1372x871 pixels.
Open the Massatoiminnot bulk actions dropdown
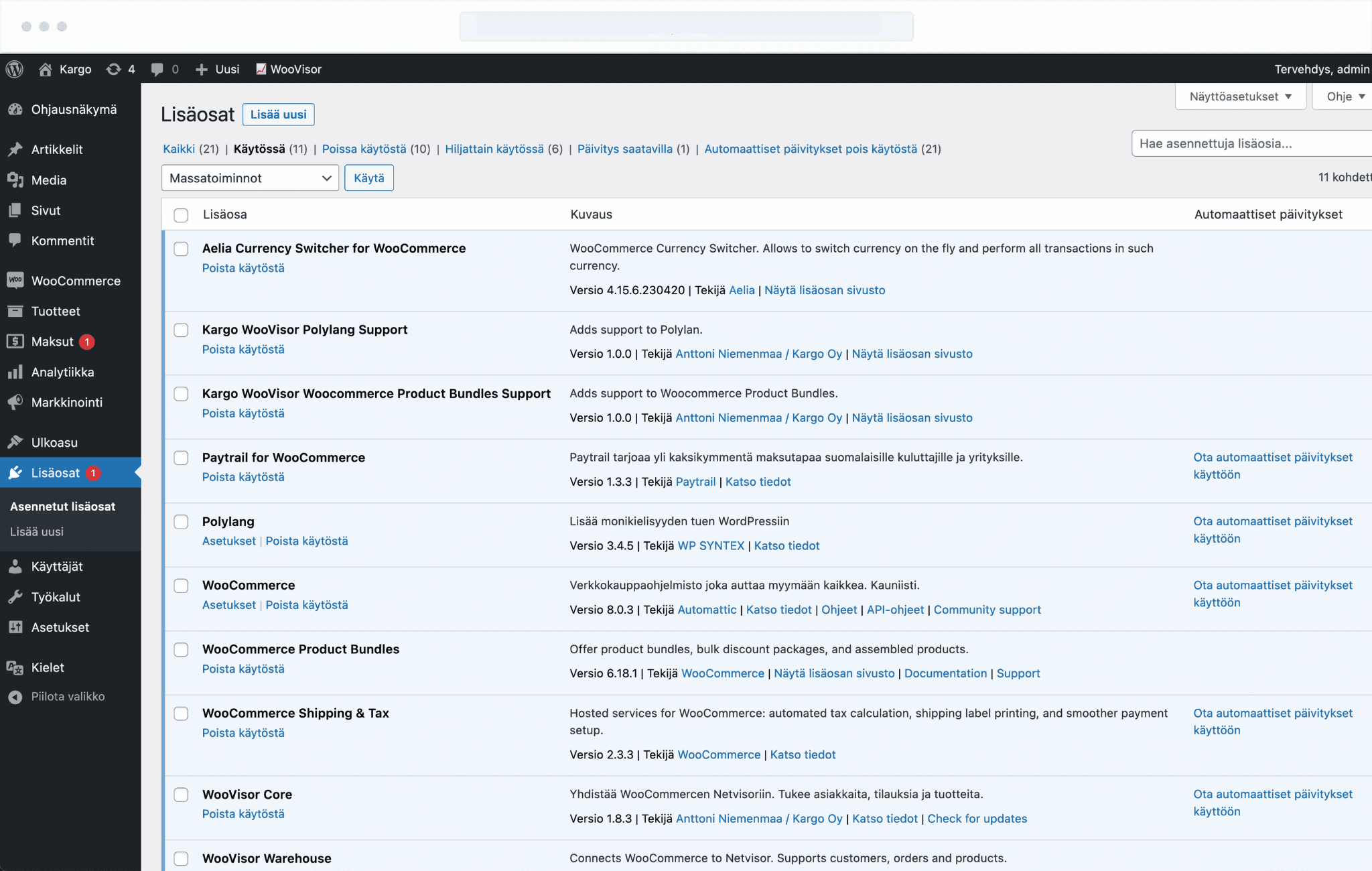[250, 178]
